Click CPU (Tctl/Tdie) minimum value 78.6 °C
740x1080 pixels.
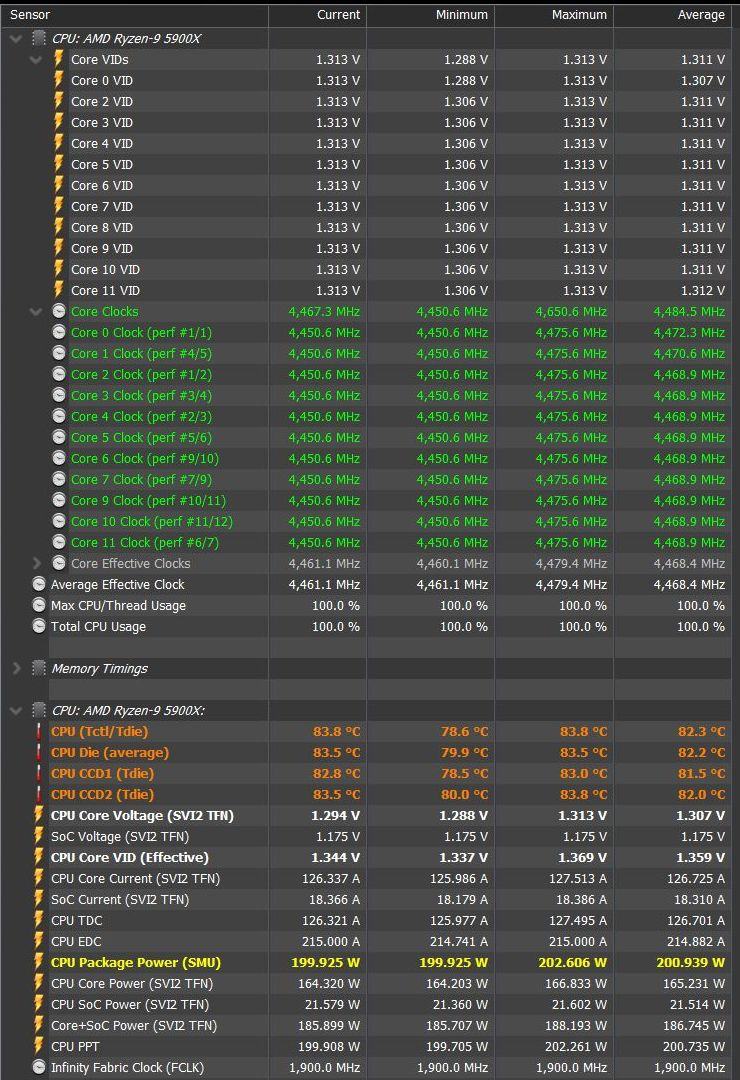464,731
